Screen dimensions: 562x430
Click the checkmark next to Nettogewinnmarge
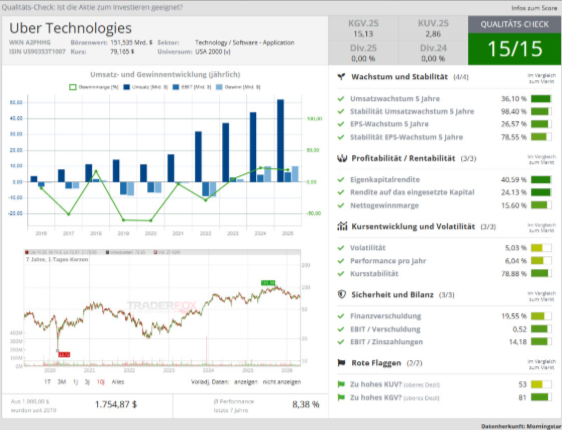point(341,205)
